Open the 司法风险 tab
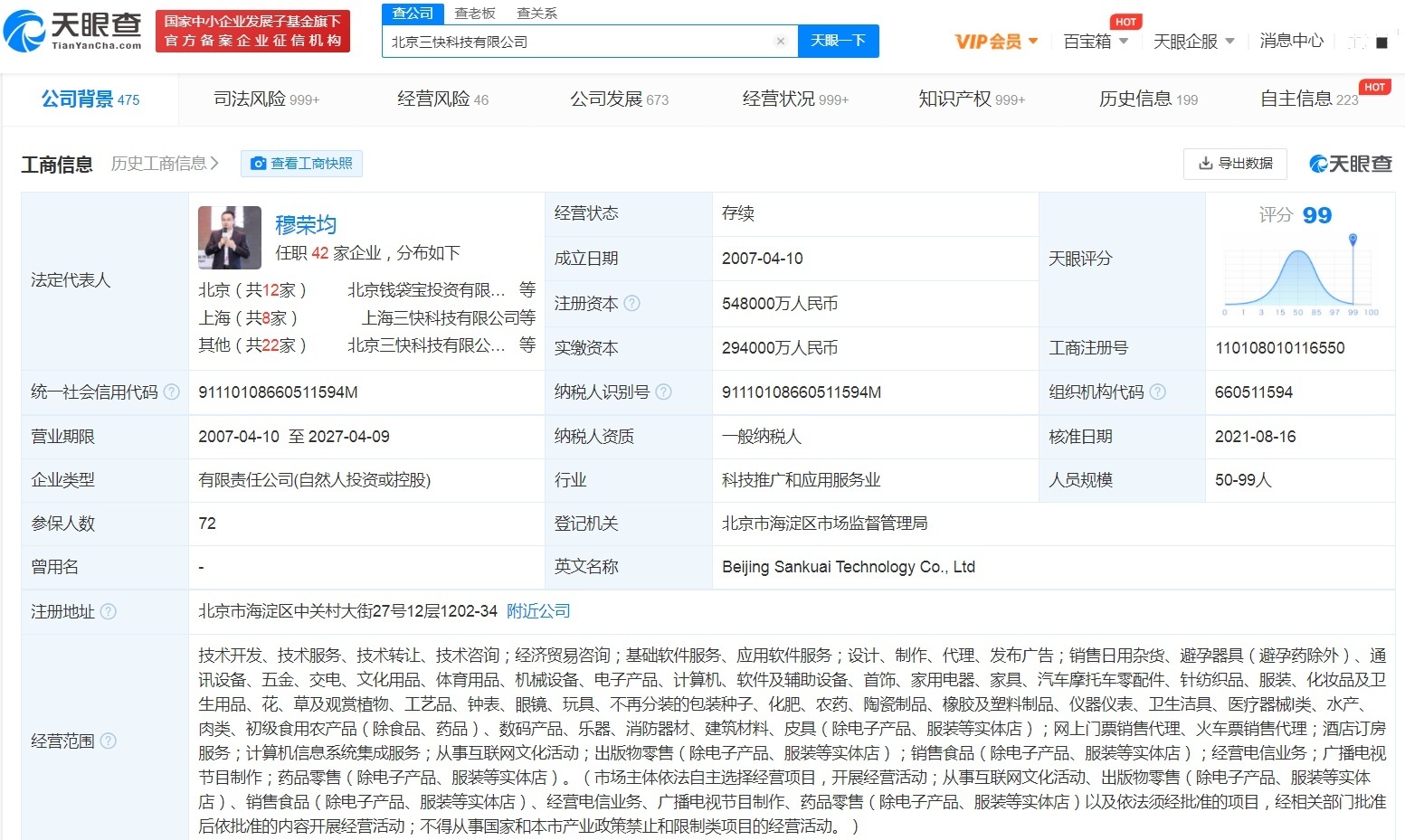Screen dimensions: 1405x840 pos(266,99)
